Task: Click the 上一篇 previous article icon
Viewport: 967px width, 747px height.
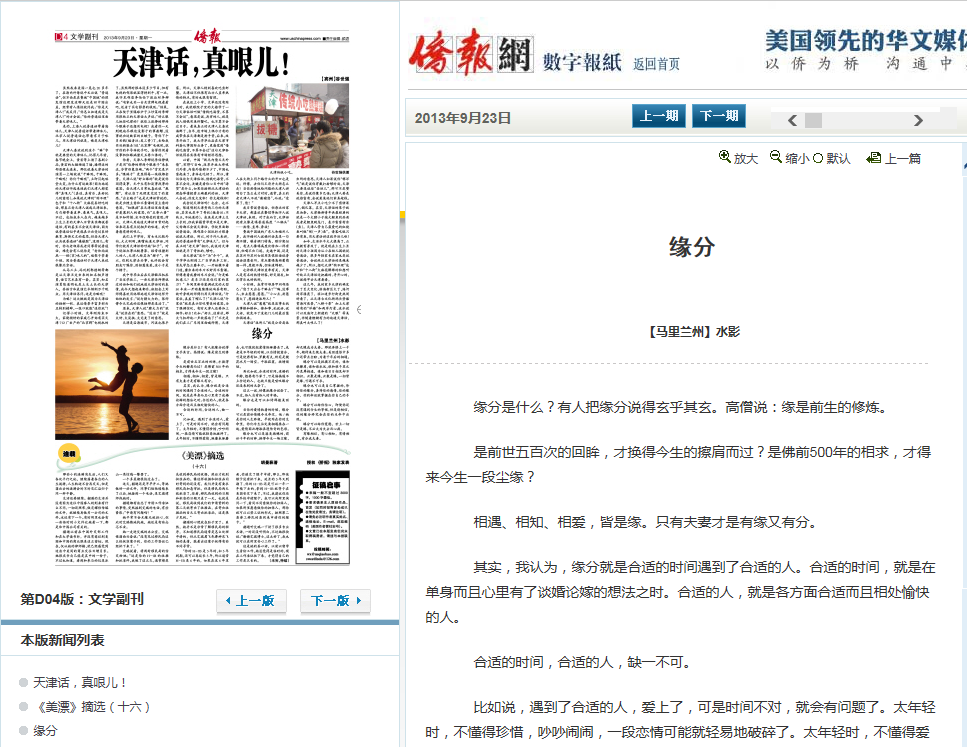Action: 873,157
